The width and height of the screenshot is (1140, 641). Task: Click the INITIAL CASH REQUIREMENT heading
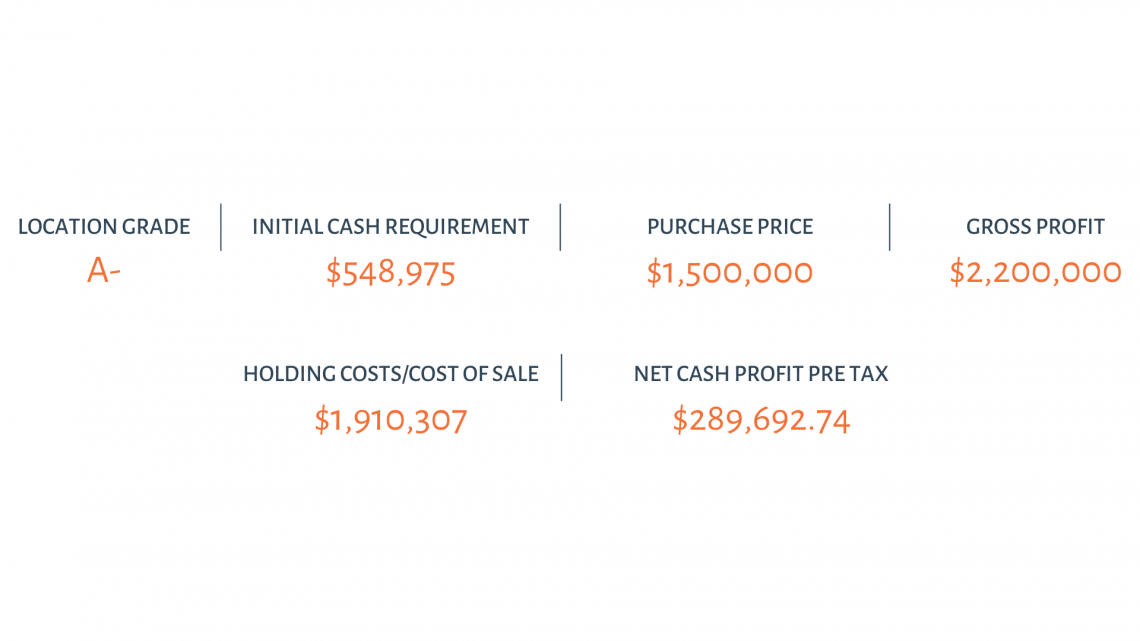point(390,227)
